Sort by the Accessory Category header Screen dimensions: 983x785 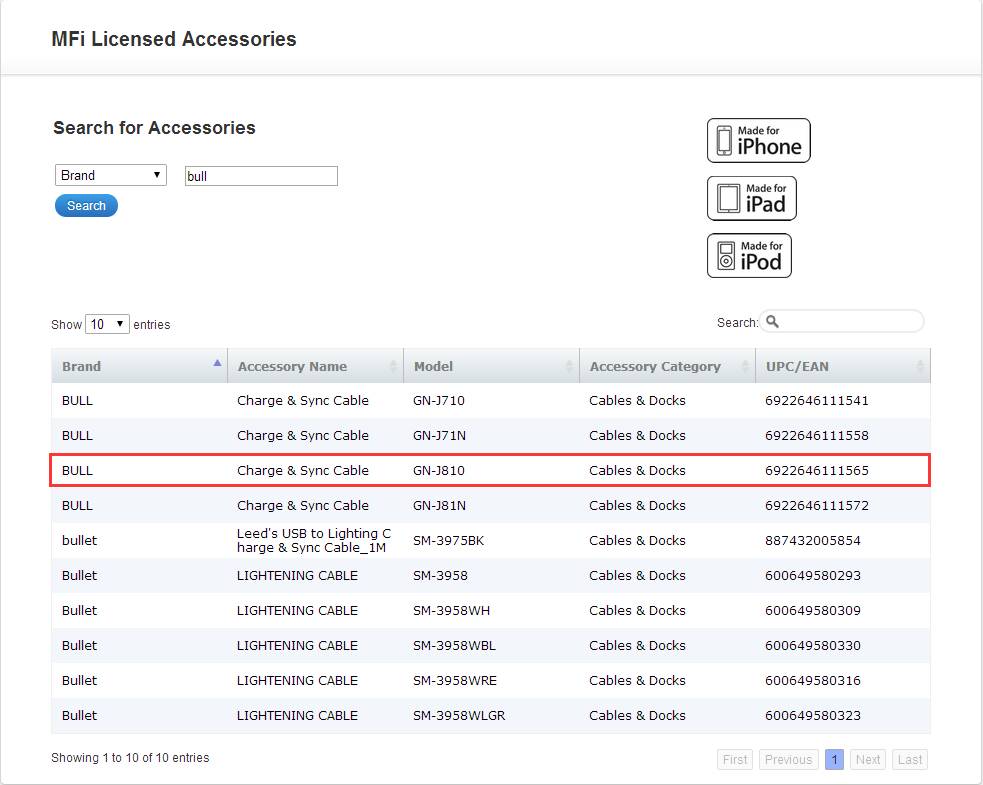[x=668, y=366]
